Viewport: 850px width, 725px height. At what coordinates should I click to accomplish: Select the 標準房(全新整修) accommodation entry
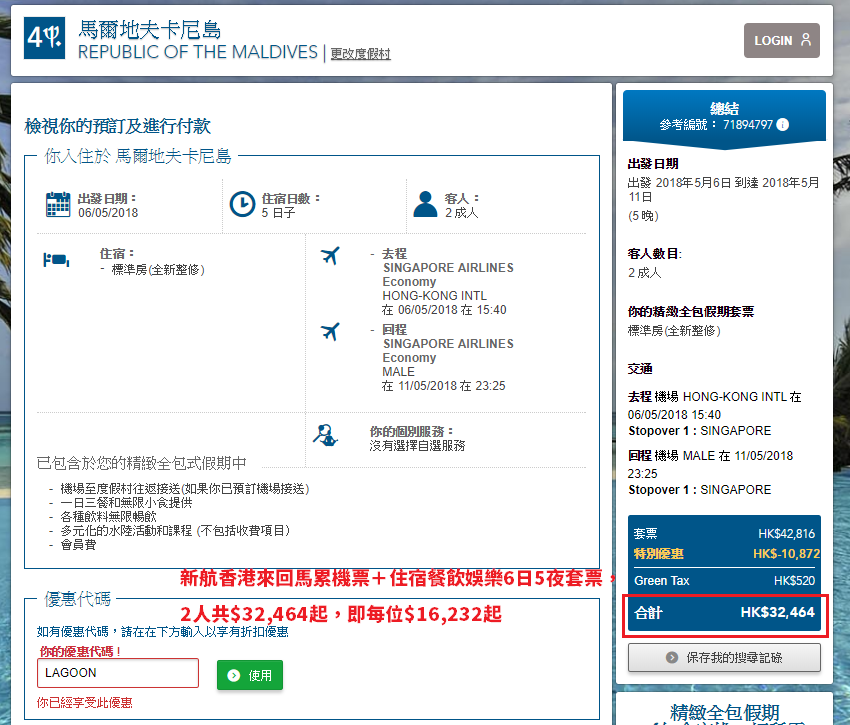(158, 270)
